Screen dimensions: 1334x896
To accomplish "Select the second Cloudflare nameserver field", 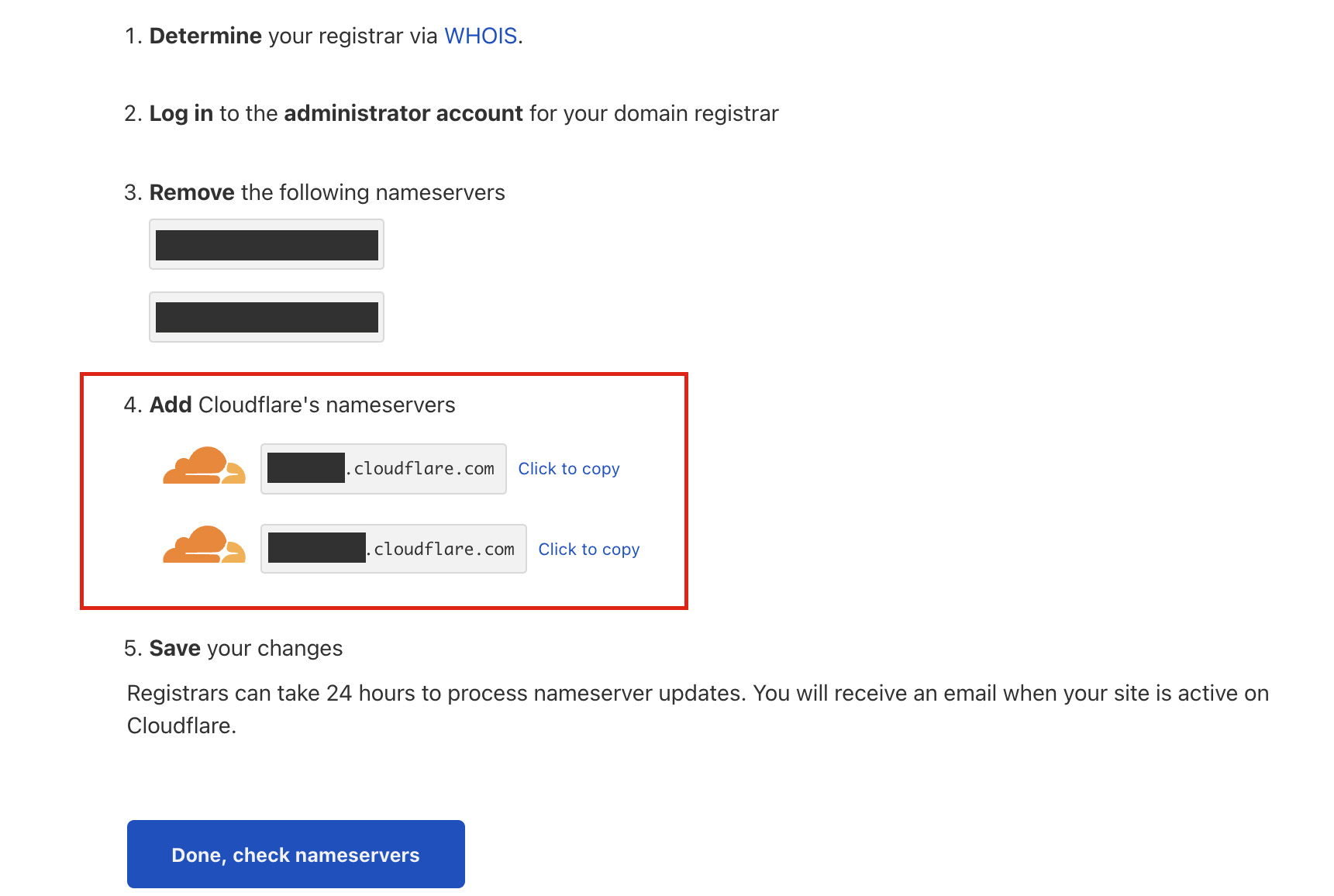I will point(394,549).
